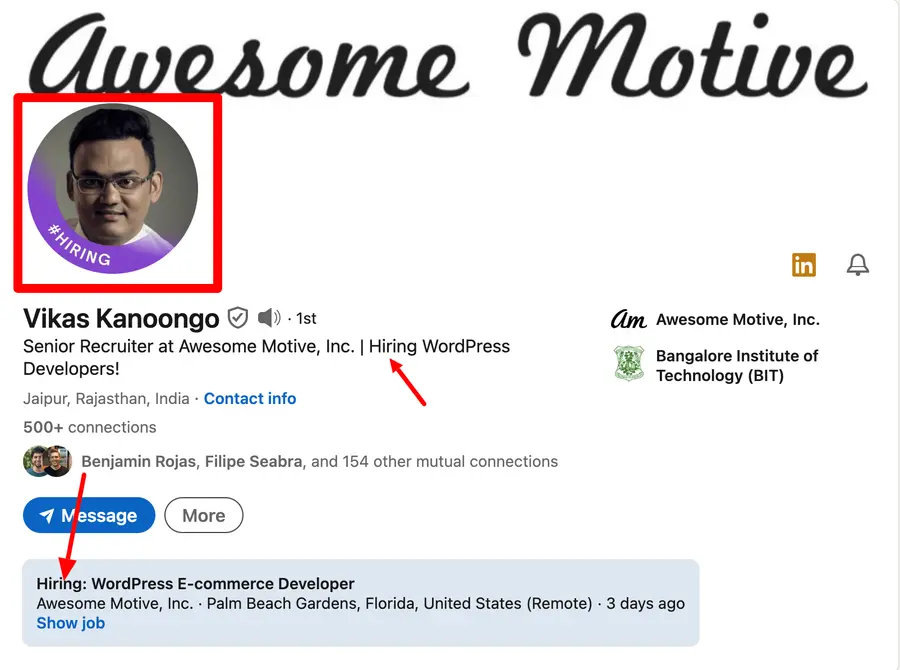900x670 pixels.
Task: Click the LinkedIn logo icon
Action: click(804, 265)
